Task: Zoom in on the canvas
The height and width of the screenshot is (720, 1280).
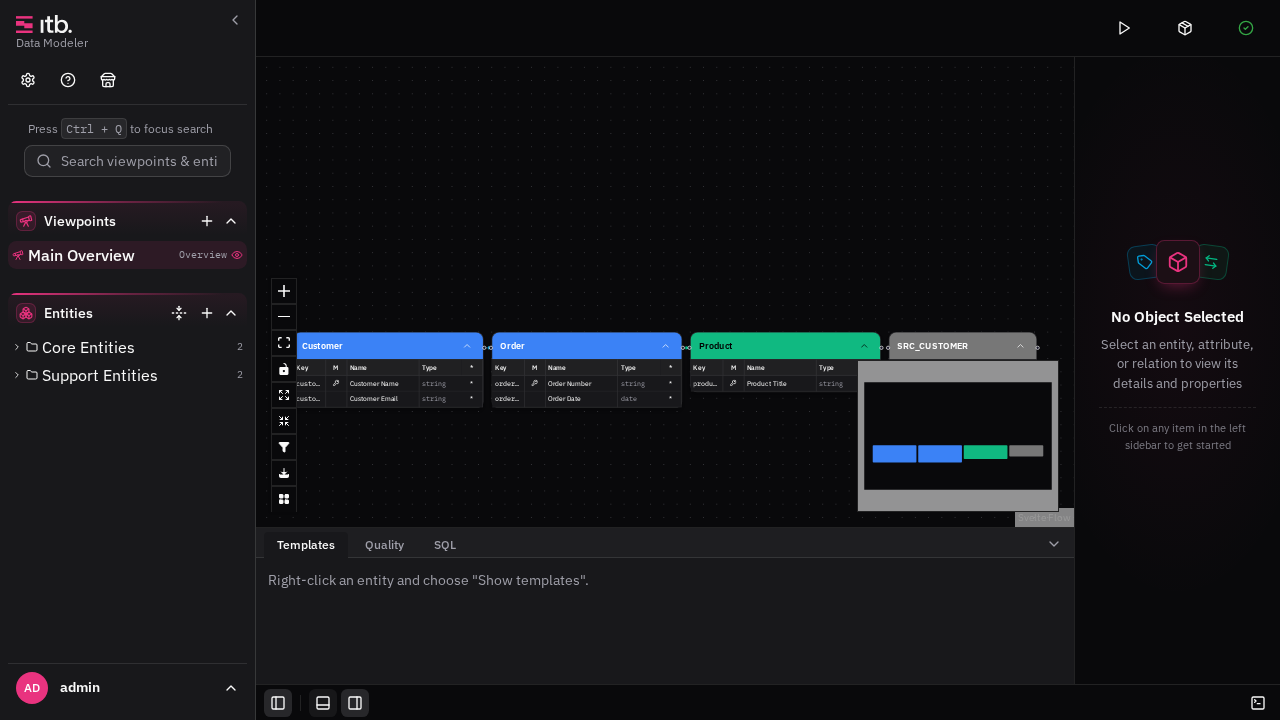Action: 284,291
